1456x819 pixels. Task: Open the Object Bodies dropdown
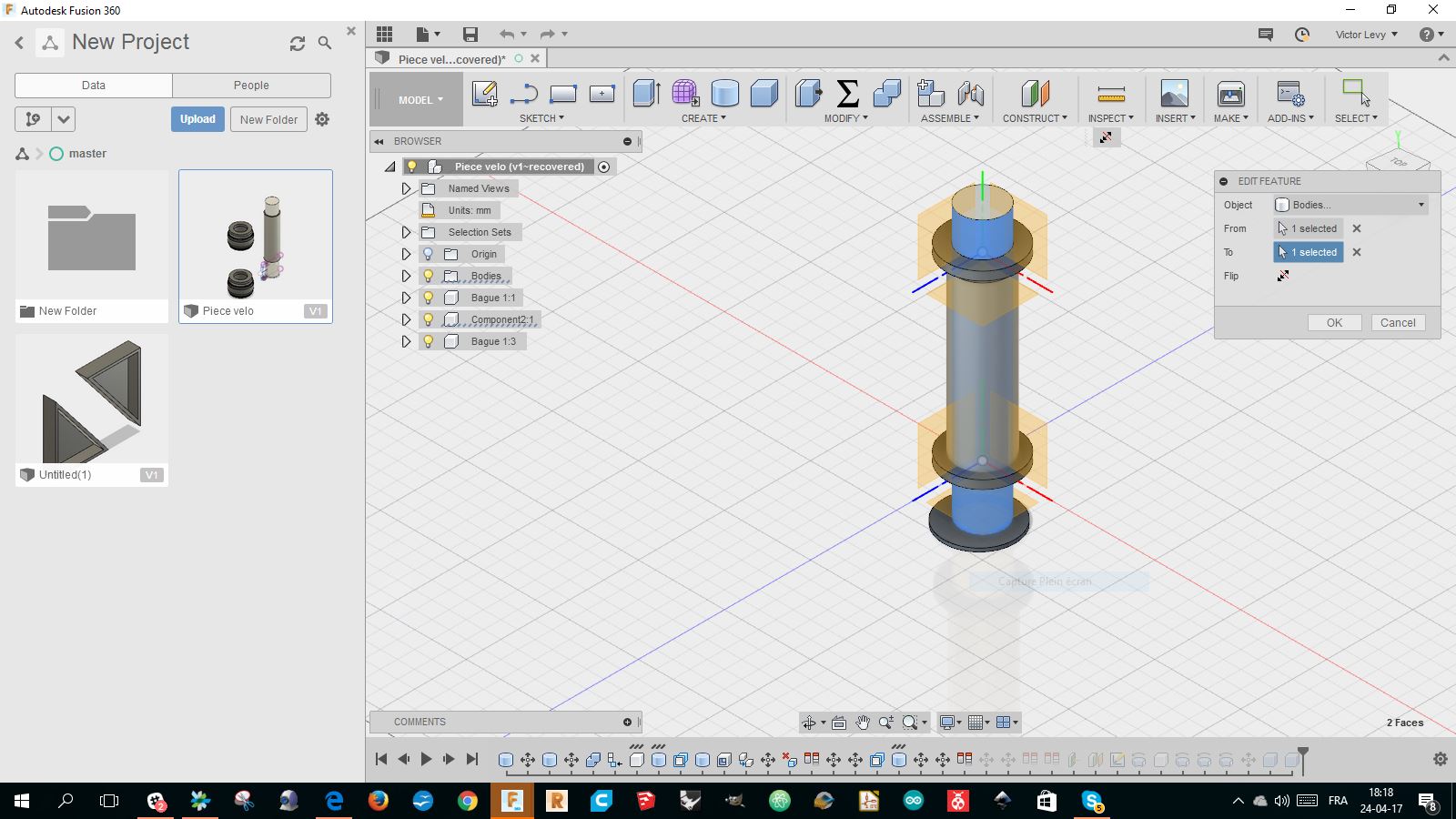tap(1350, 205)
